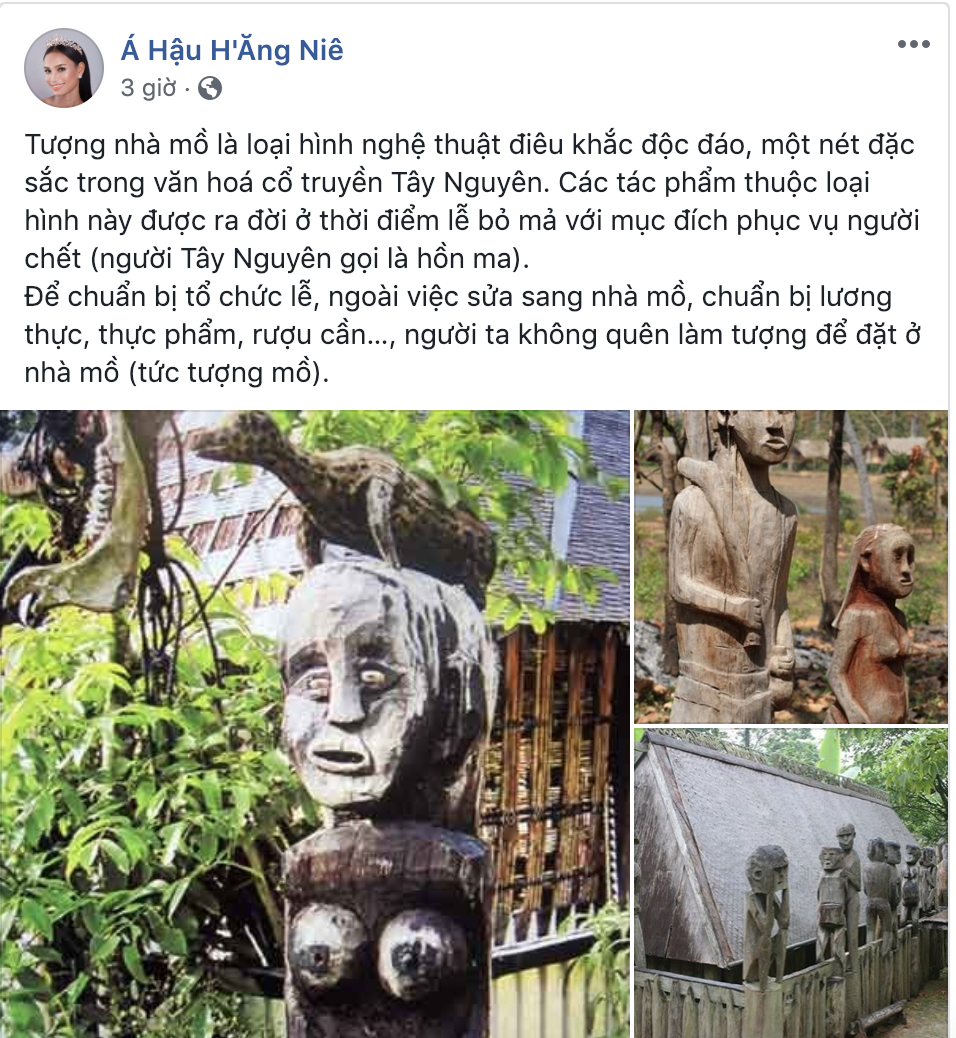Click the paragraph starting 'Tượng nhà mồ'

[472, 201]
